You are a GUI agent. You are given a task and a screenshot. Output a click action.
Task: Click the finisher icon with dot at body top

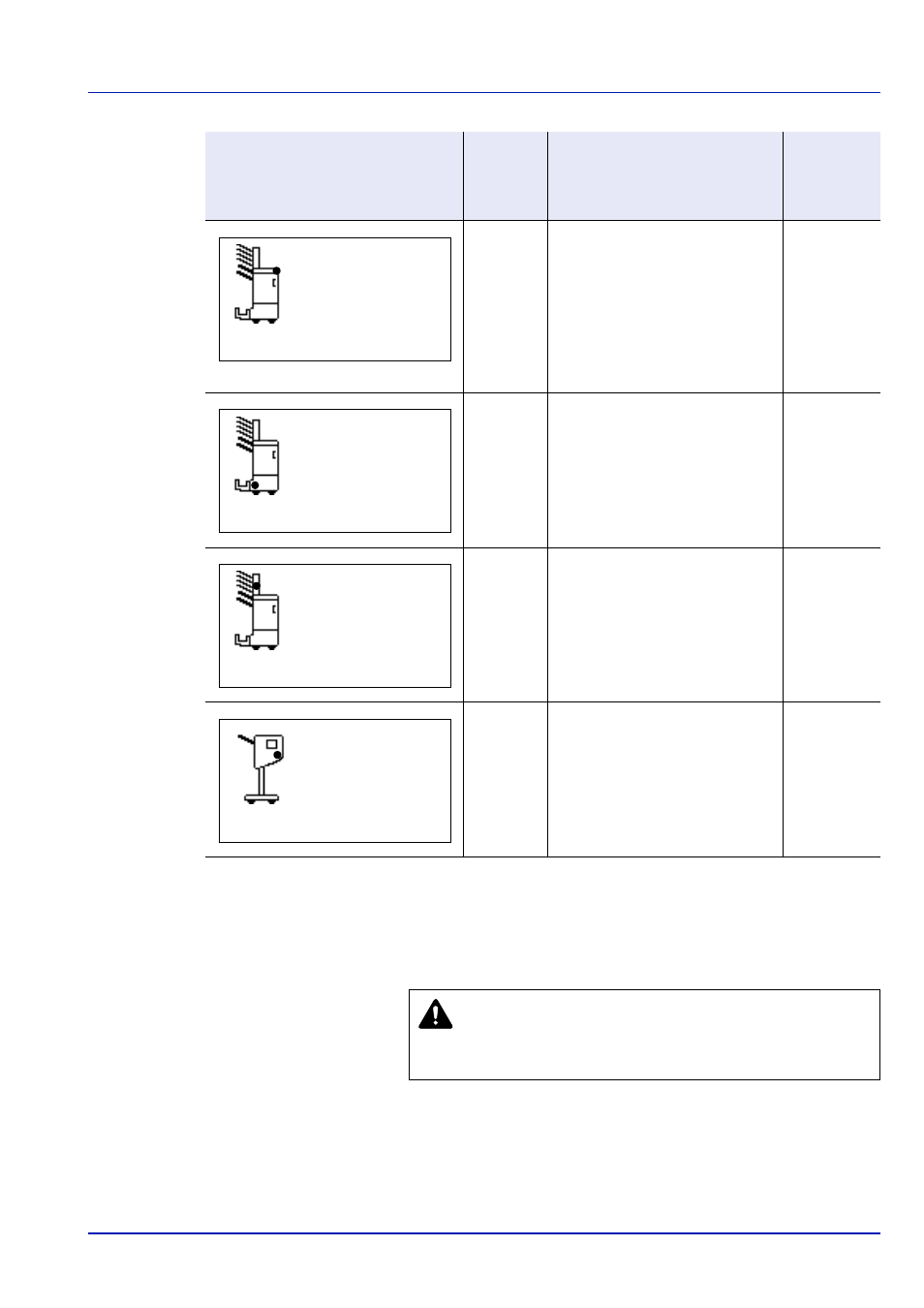click(x=259, y=284)
